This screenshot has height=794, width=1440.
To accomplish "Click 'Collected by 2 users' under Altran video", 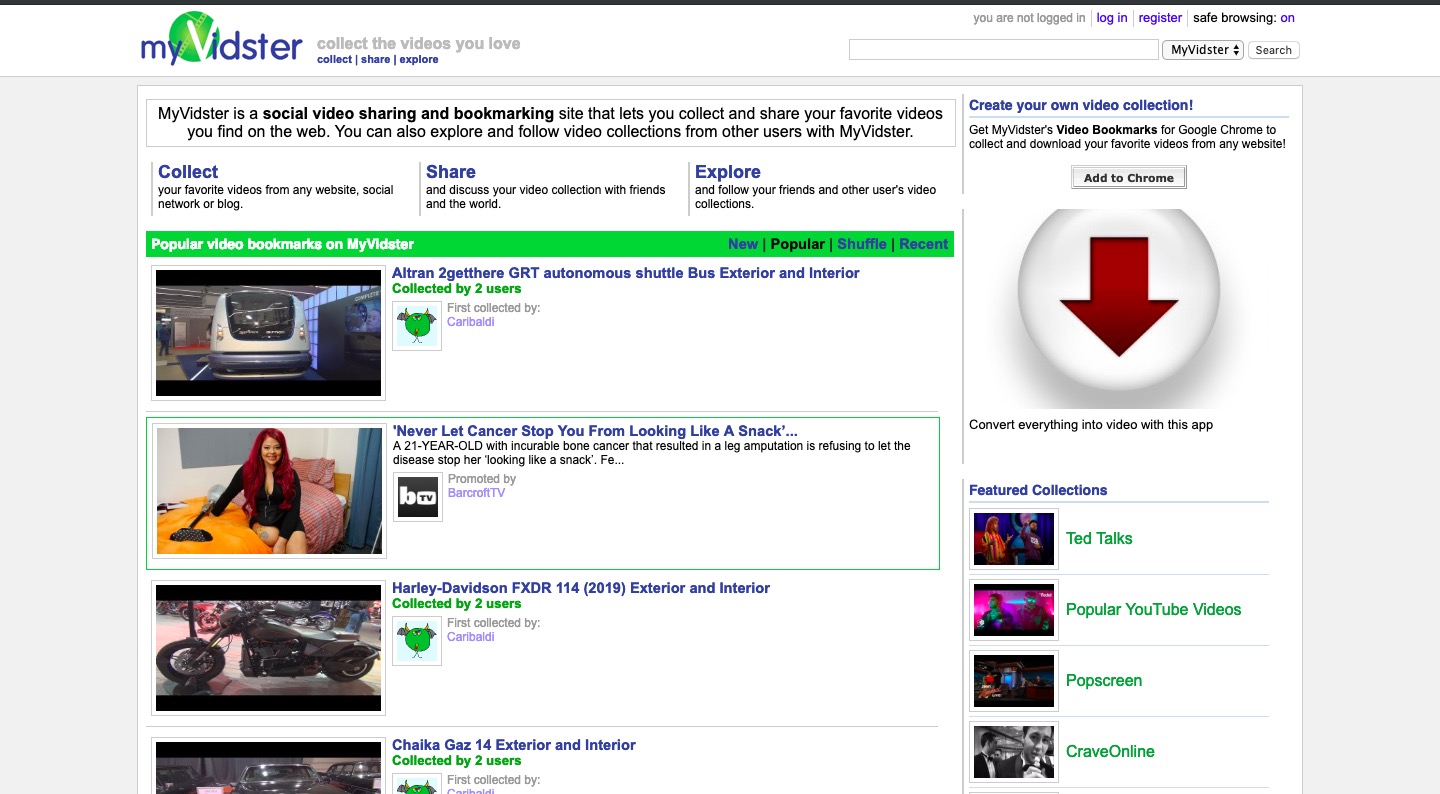I will tap(457, 289).
